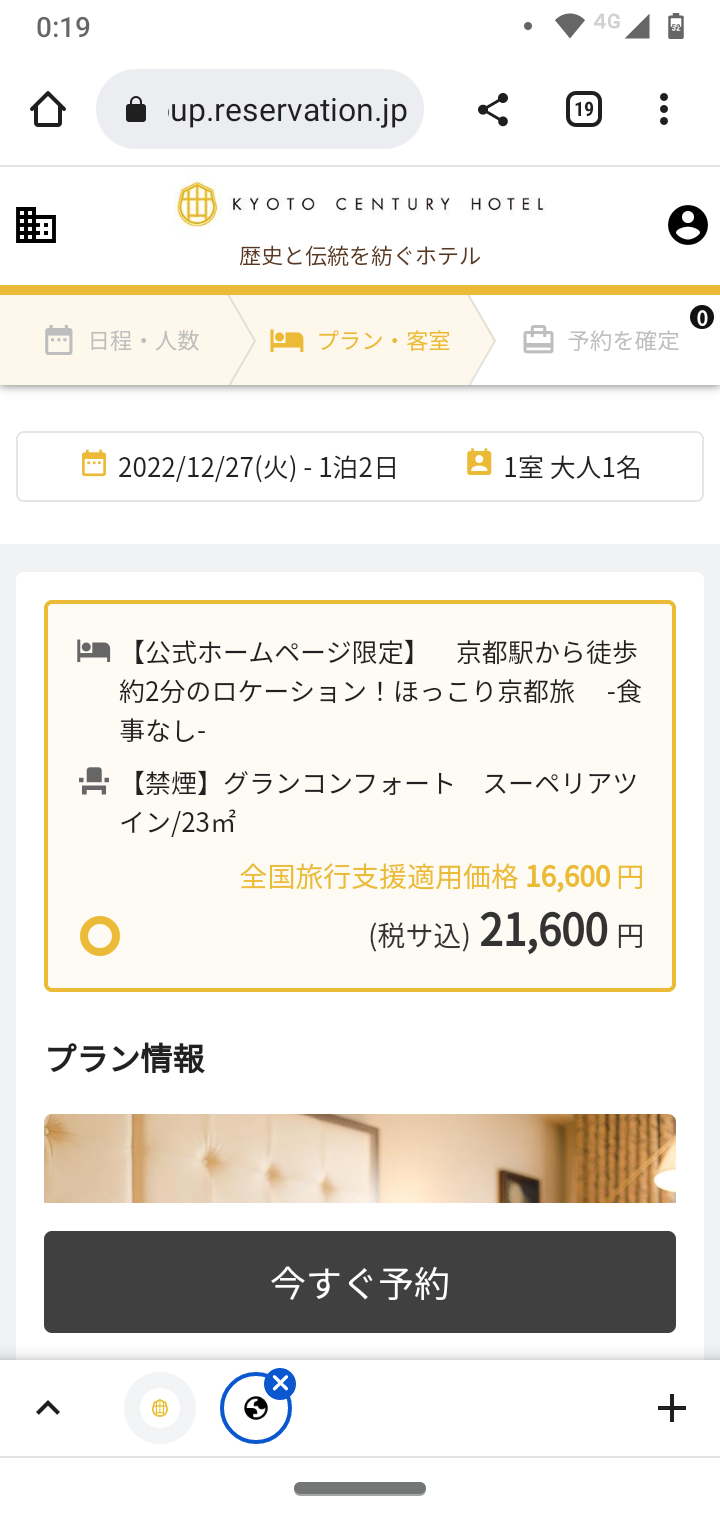Open the browser three-dot menu
The image size is (720, 1520).
click(663, 109)
